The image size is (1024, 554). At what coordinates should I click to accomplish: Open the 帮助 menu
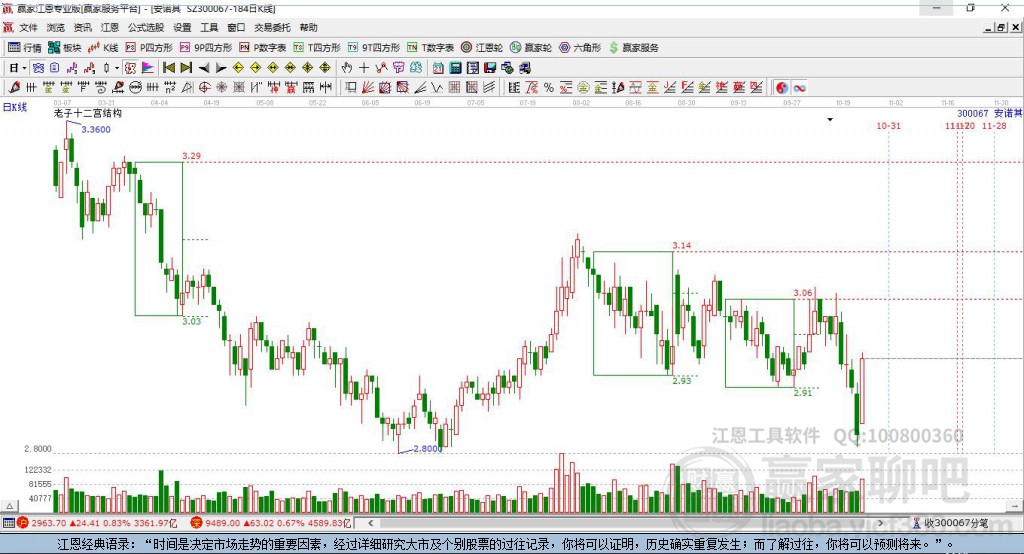(x=308, y=27)
